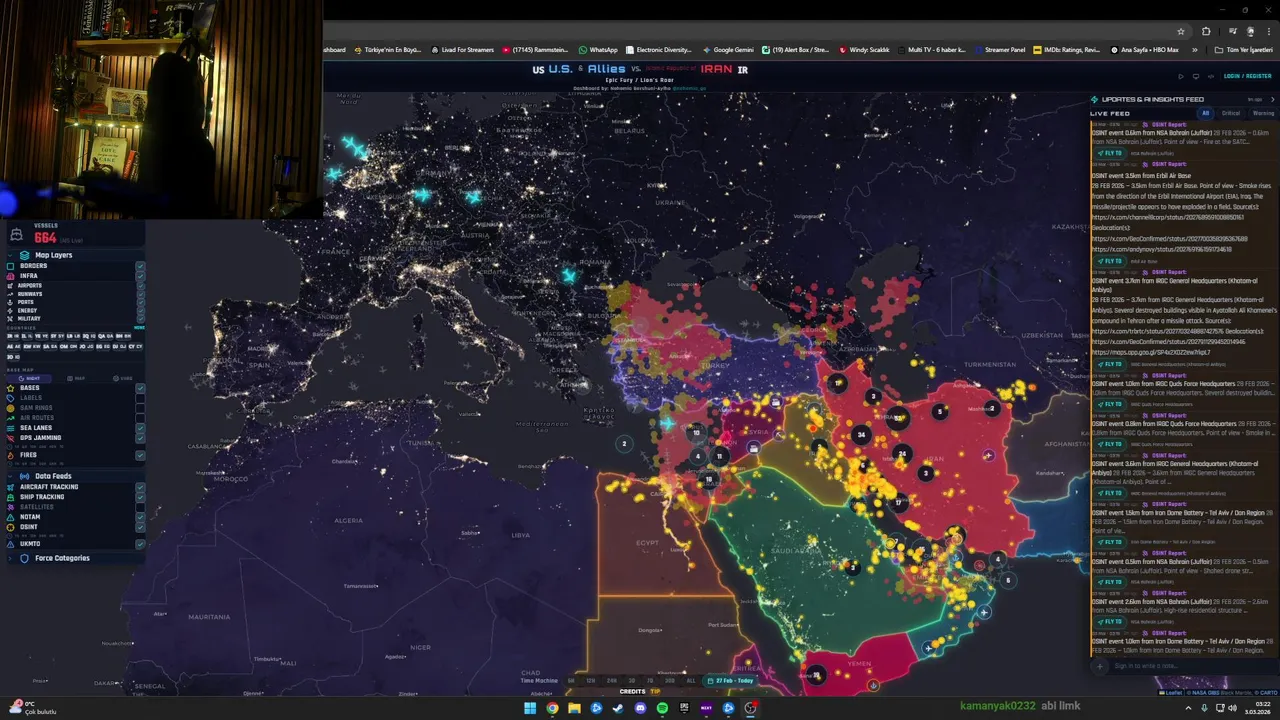
Task: Click the Borders square icon
Action: (x=11, y=266)
